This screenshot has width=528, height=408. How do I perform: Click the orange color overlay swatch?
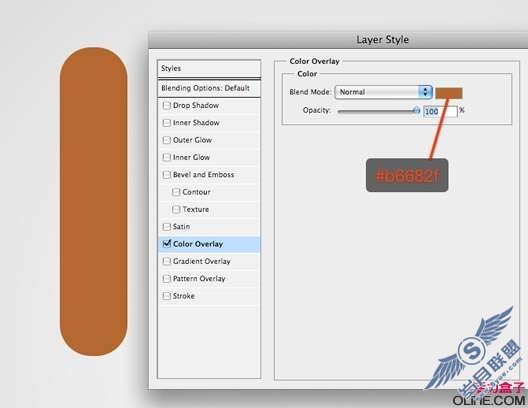(x=449, y=93)
